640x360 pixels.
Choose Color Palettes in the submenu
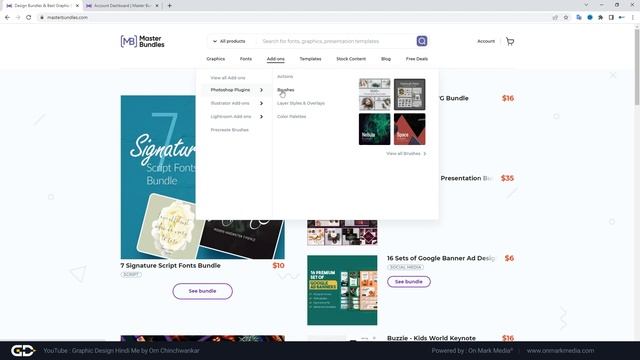(x=291, y=117)
